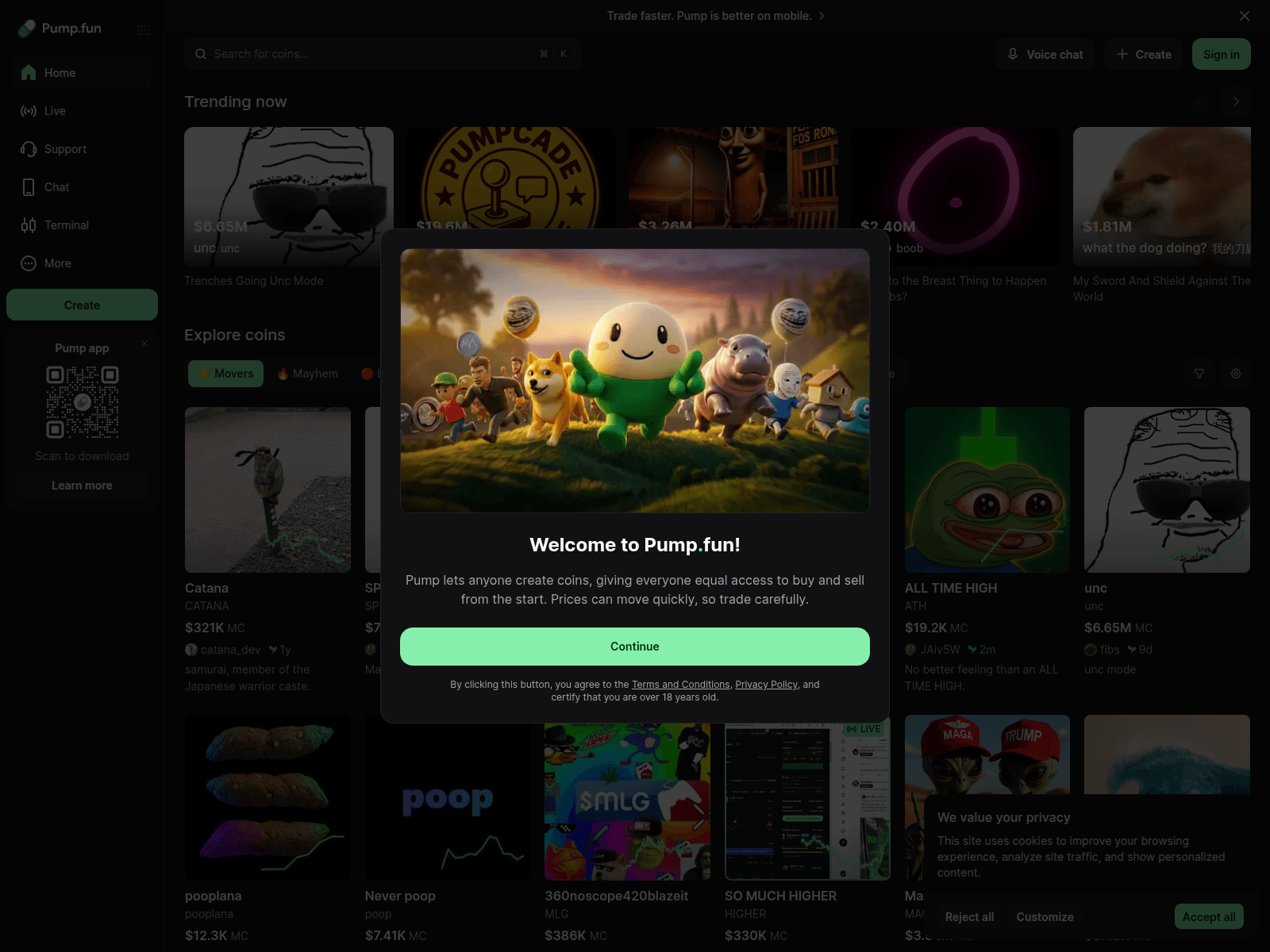Open Support from the sidebar
The image size is (1270, 952).
[x=65, y=149]
